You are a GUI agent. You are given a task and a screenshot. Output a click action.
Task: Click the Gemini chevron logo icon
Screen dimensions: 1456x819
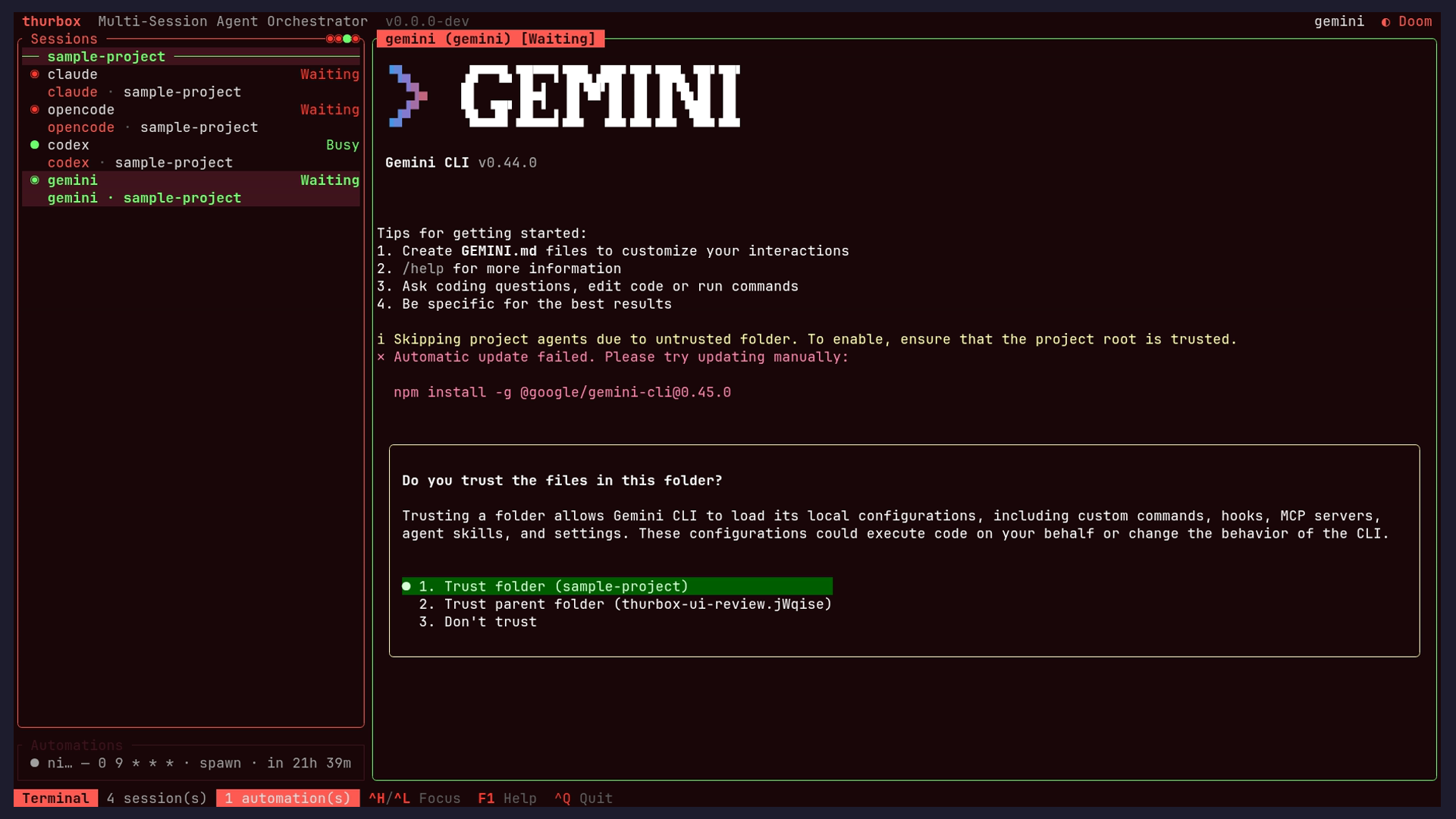click(x=408, y=96)
